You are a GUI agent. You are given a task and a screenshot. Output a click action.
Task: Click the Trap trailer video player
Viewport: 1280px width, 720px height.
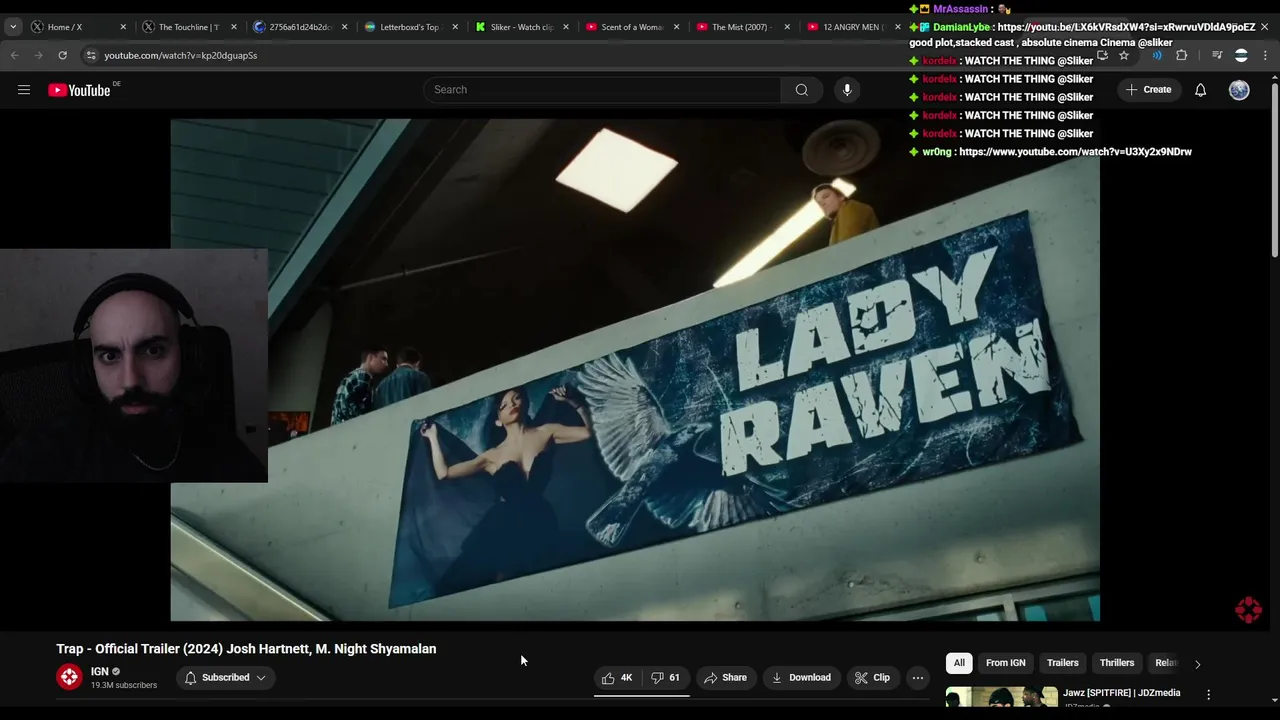(x=635, y=370)
